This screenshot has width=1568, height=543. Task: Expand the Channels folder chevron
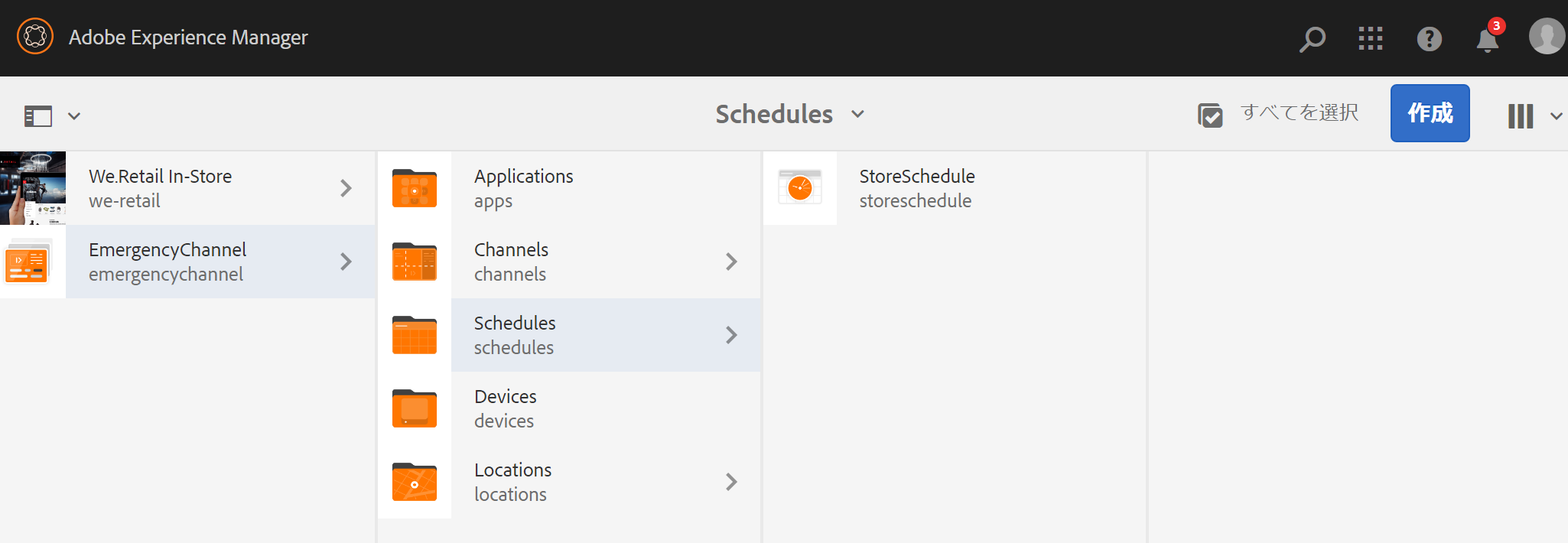[x=731, y=262]
